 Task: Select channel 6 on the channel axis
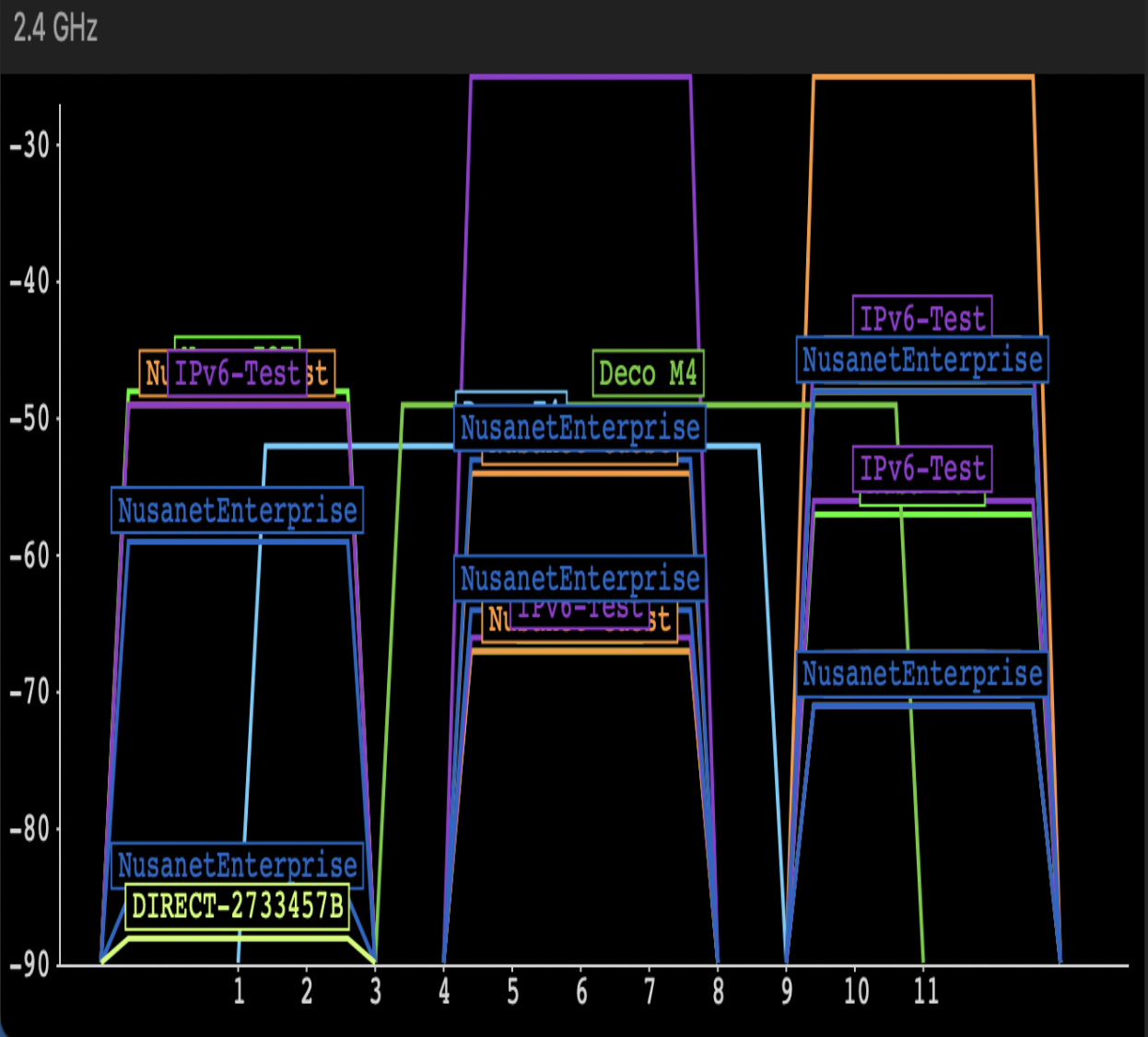tap(581, 991)
